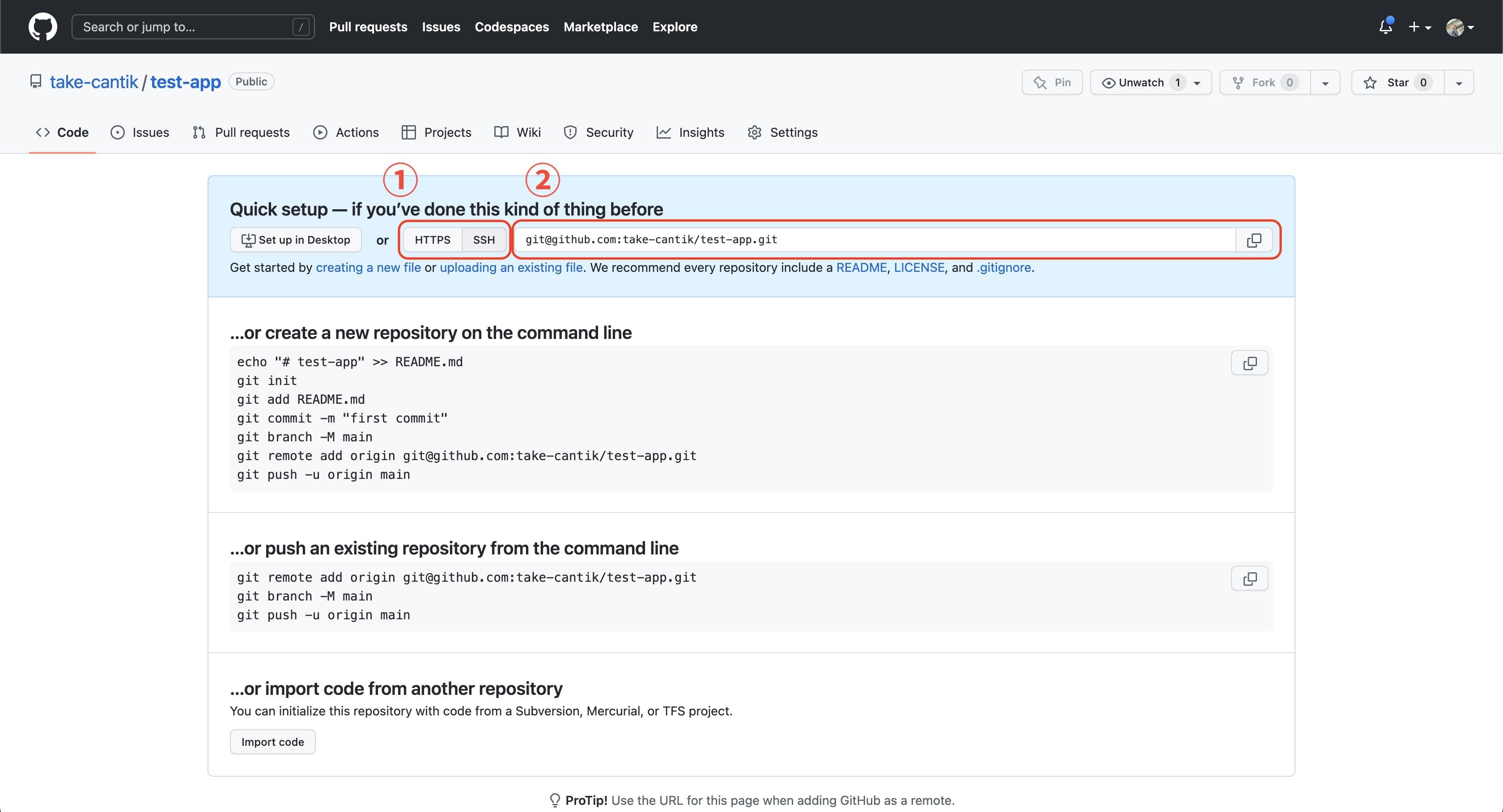Image resolution: width=1503 pixels, height=812 pixels.
Task: Select the SSH URL option
Action: coord(484,240)
